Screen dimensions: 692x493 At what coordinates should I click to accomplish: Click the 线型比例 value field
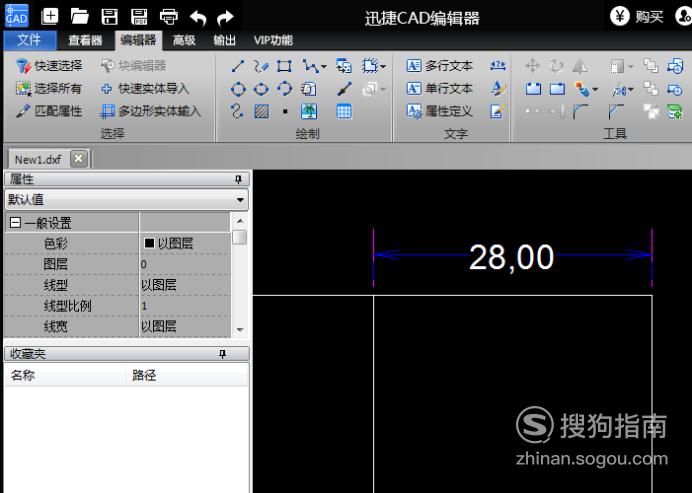tap(184, 306)
